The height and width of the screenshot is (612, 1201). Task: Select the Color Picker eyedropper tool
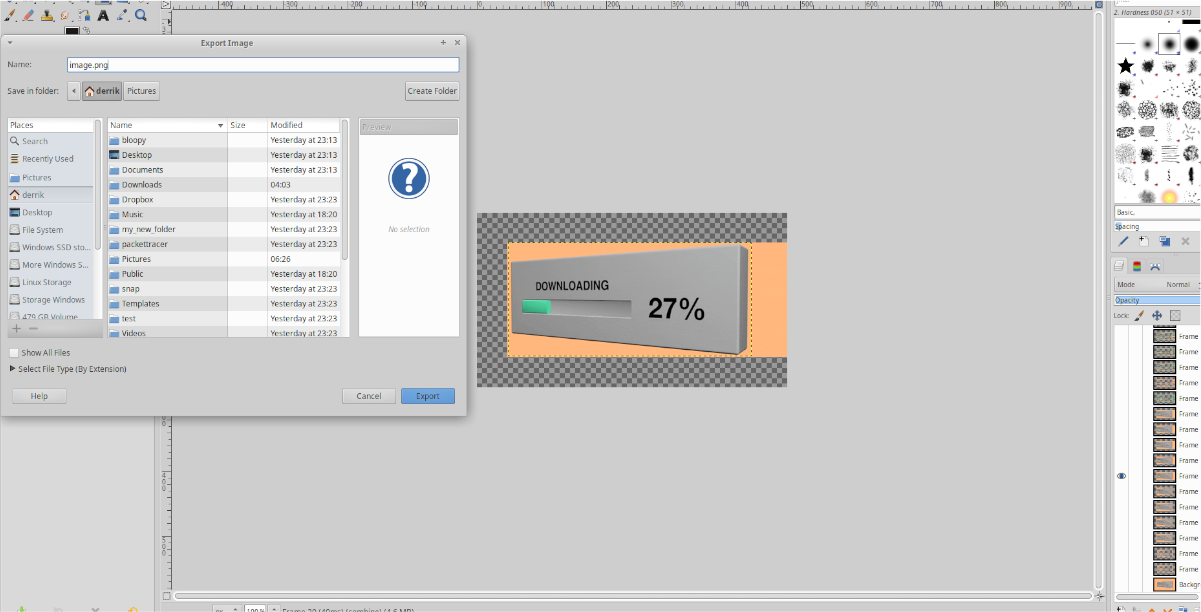pyautogui.click(x=122, y=15)
